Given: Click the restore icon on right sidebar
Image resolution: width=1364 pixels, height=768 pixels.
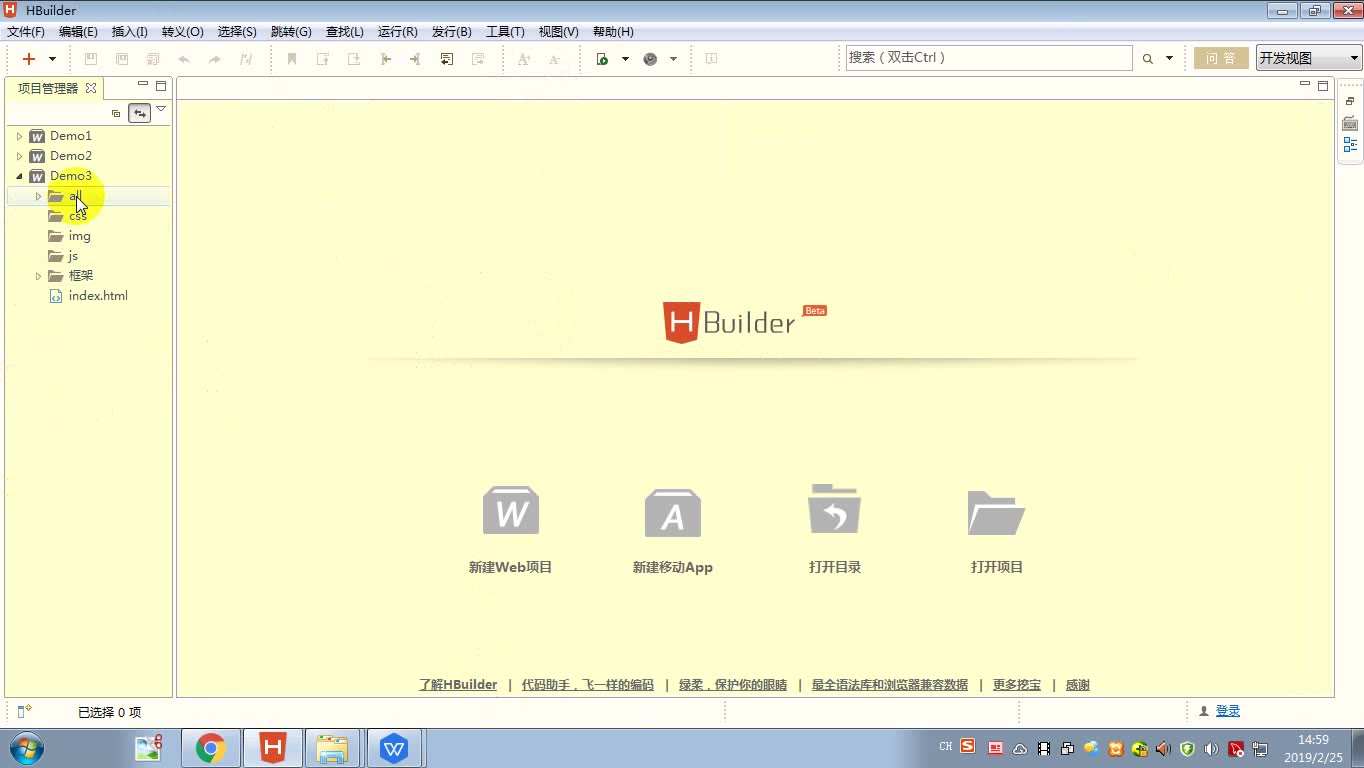Looking at the screenshot, I should coord(1350,102).
